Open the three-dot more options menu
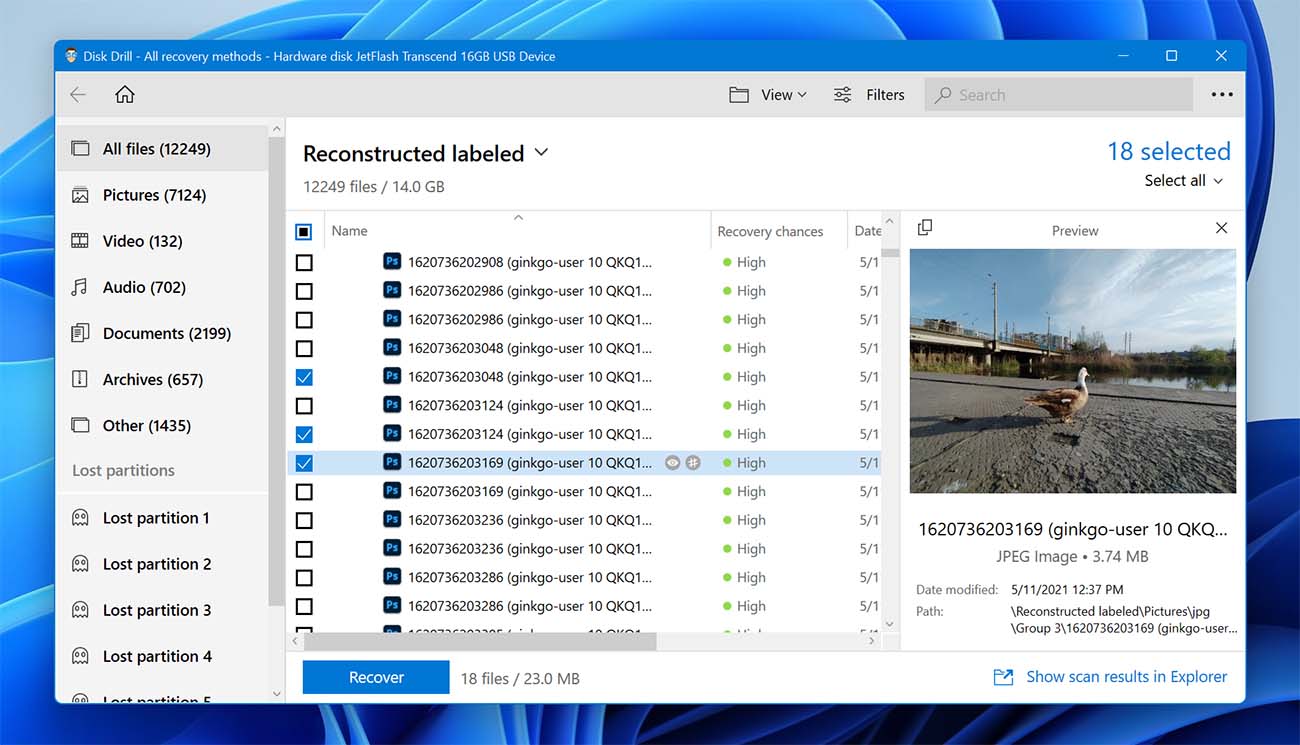The height and width of the screenshot is (745, 1300). (x=1221, y=95)
